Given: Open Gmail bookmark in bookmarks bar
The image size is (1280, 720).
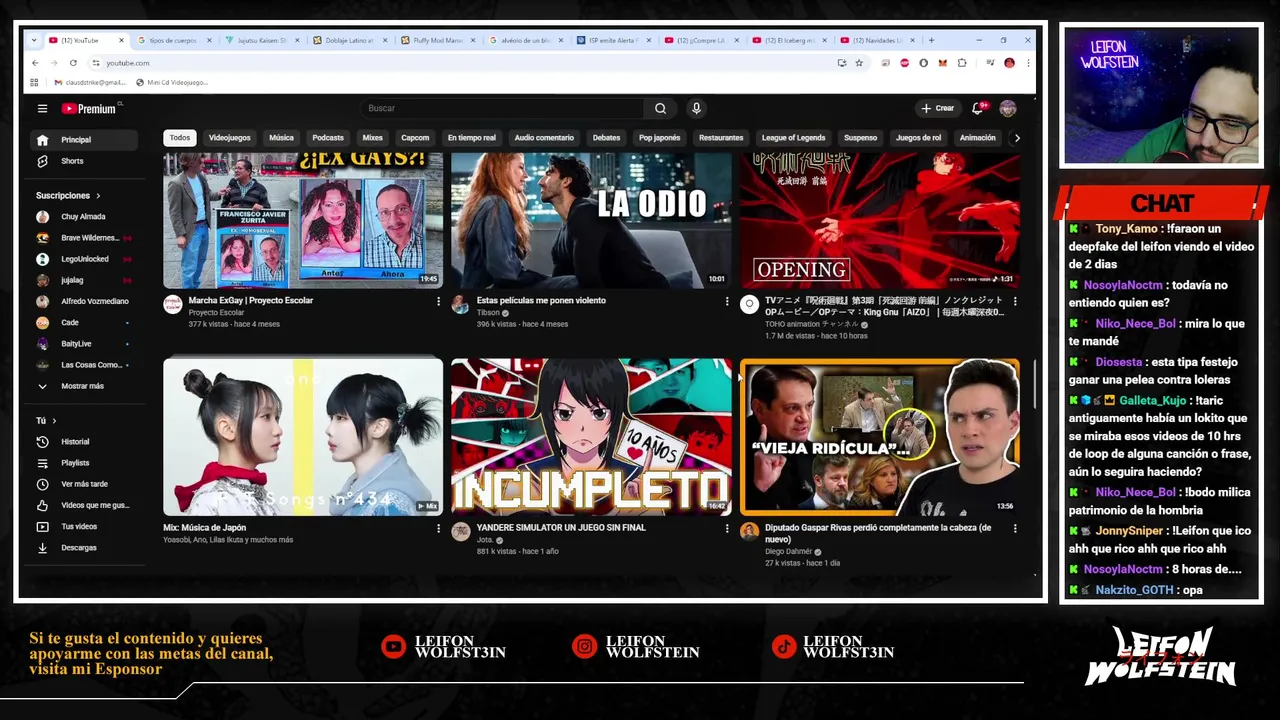Looking at the screenshot, I should click(x=90, y=82).
